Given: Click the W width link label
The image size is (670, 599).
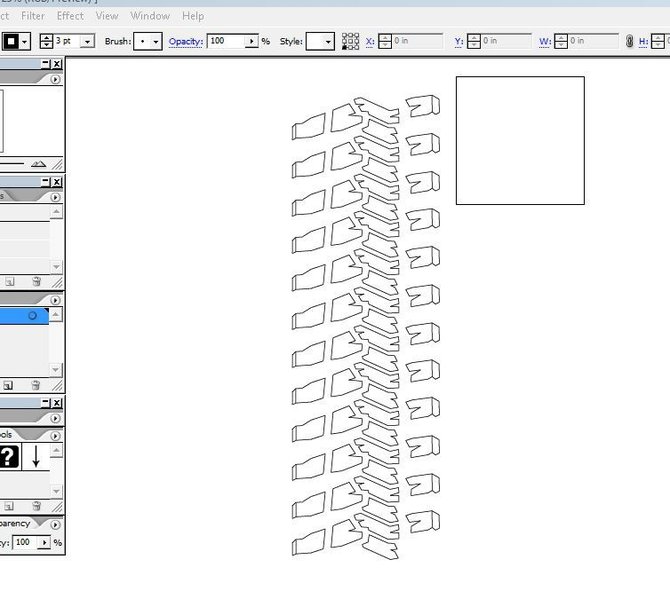Looking at the screenshot, I should [x=545, y=41].
